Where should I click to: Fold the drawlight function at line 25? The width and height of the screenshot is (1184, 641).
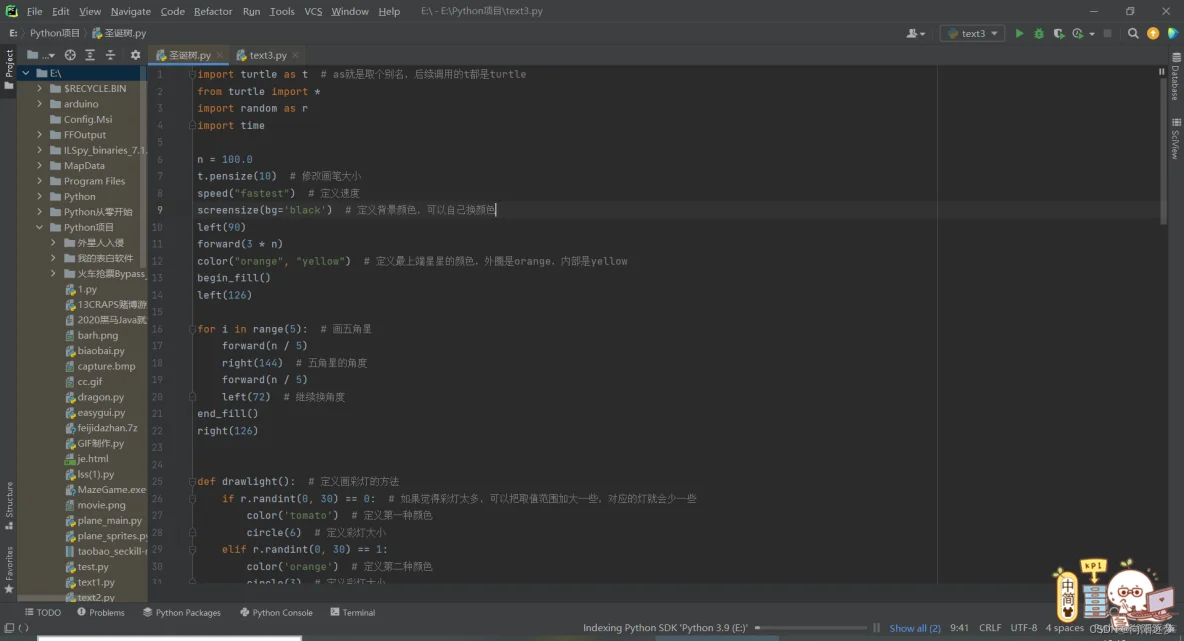(x=192, y=482)
